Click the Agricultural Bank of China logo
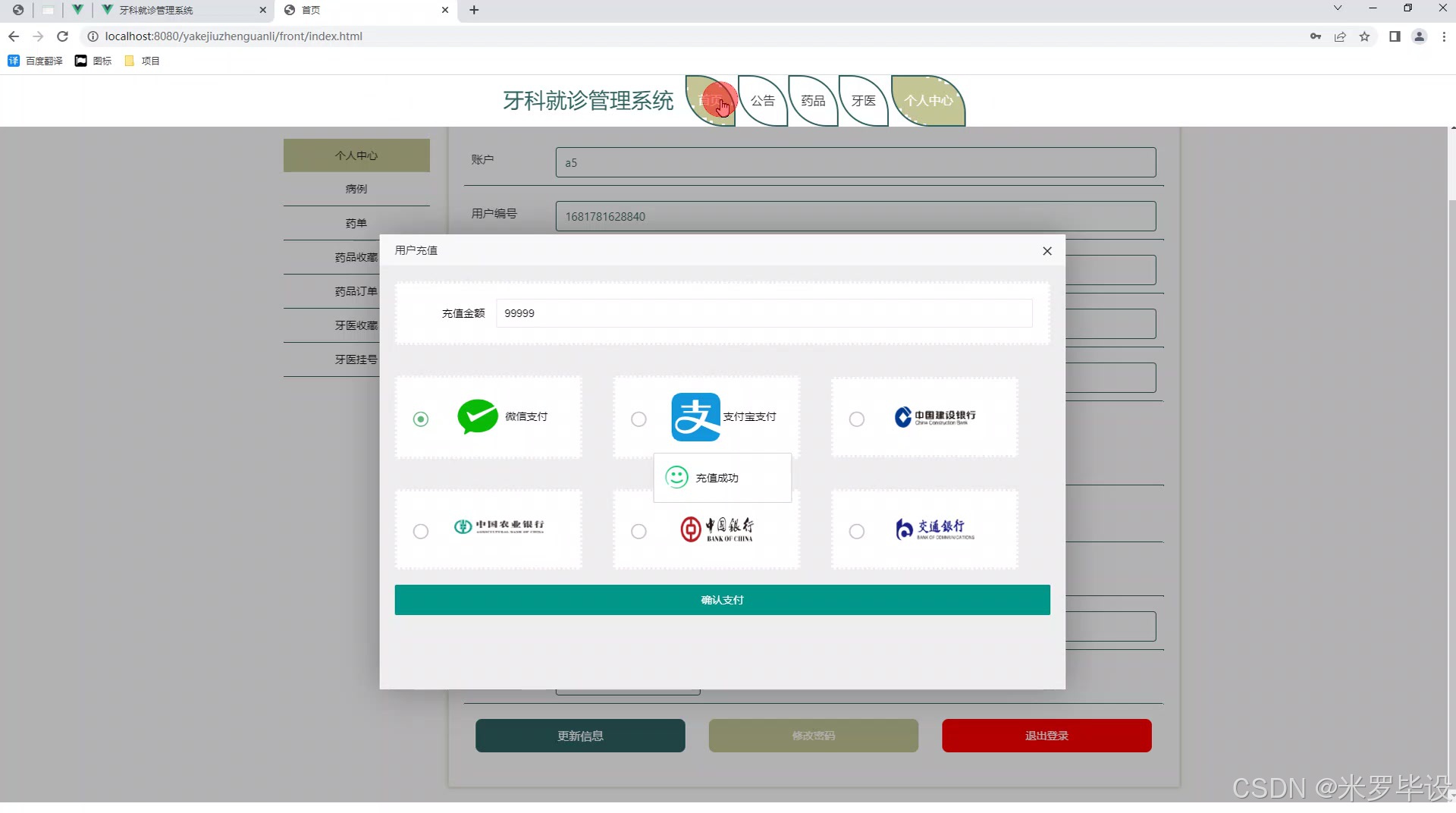Screen dimensions: 1456x813 coord(499,526)
